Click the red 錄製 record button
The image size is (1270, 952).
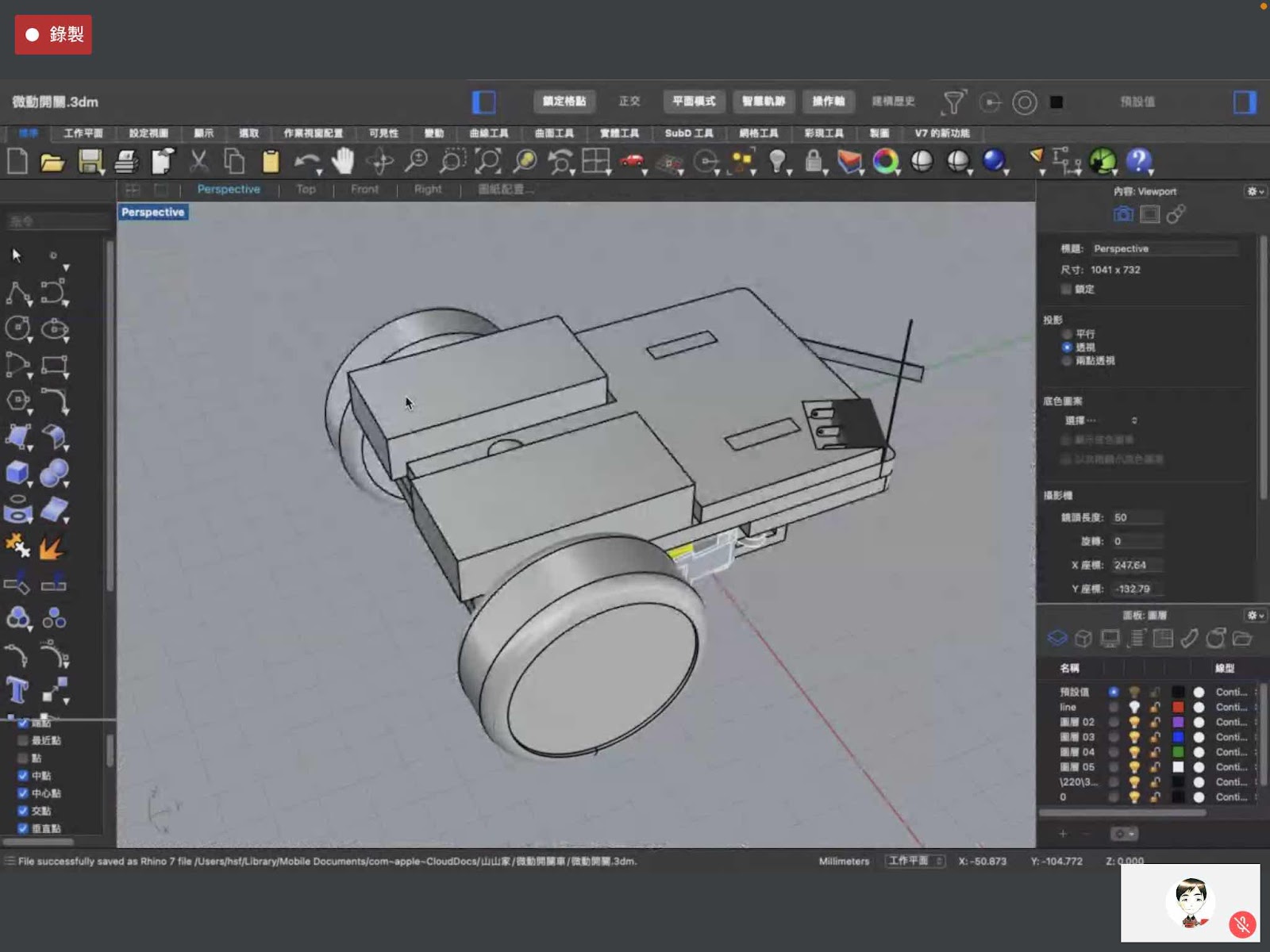(x=53, y=34)
